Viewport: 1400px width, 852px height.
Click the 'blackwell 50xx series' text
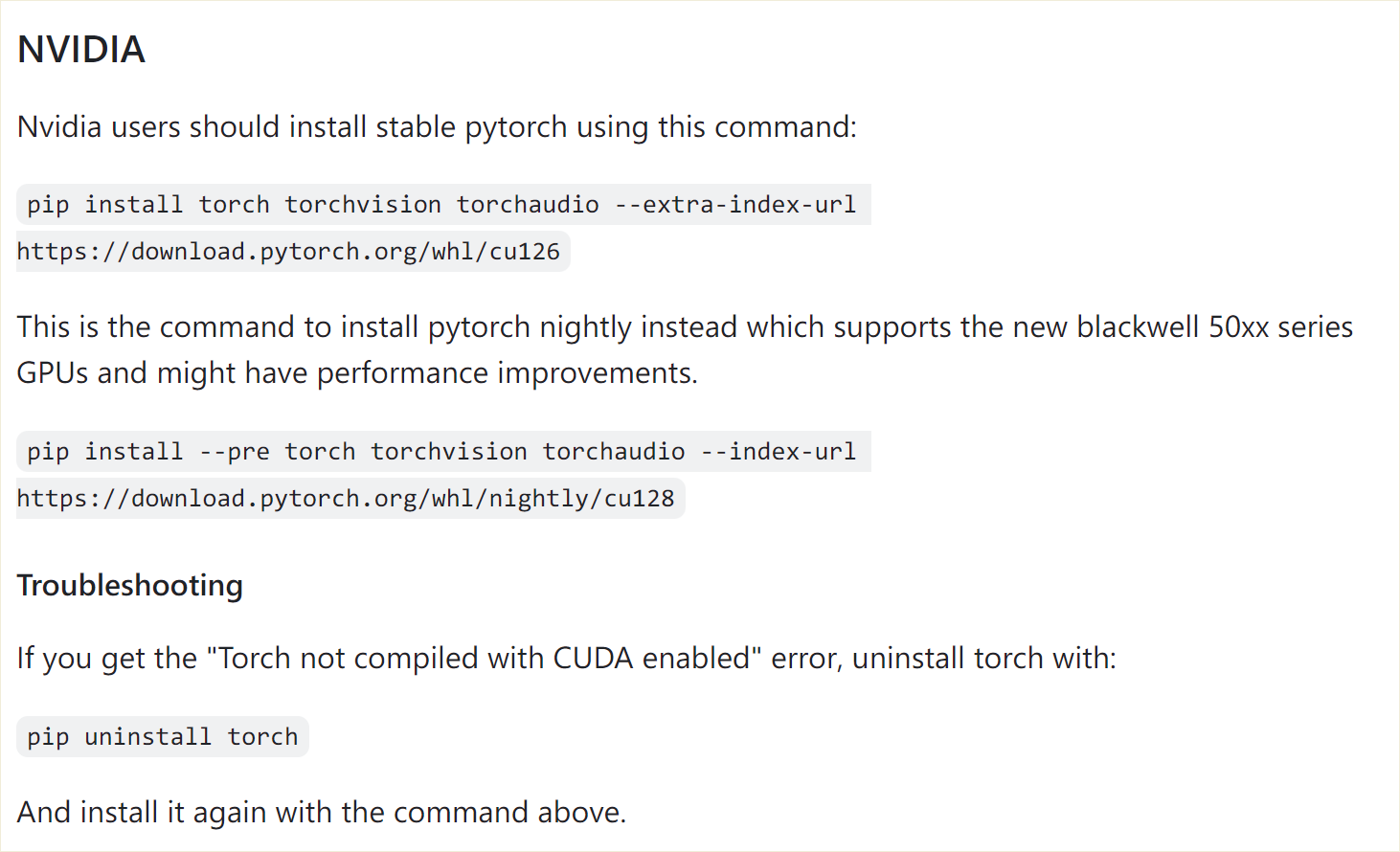click(1214, 327)
